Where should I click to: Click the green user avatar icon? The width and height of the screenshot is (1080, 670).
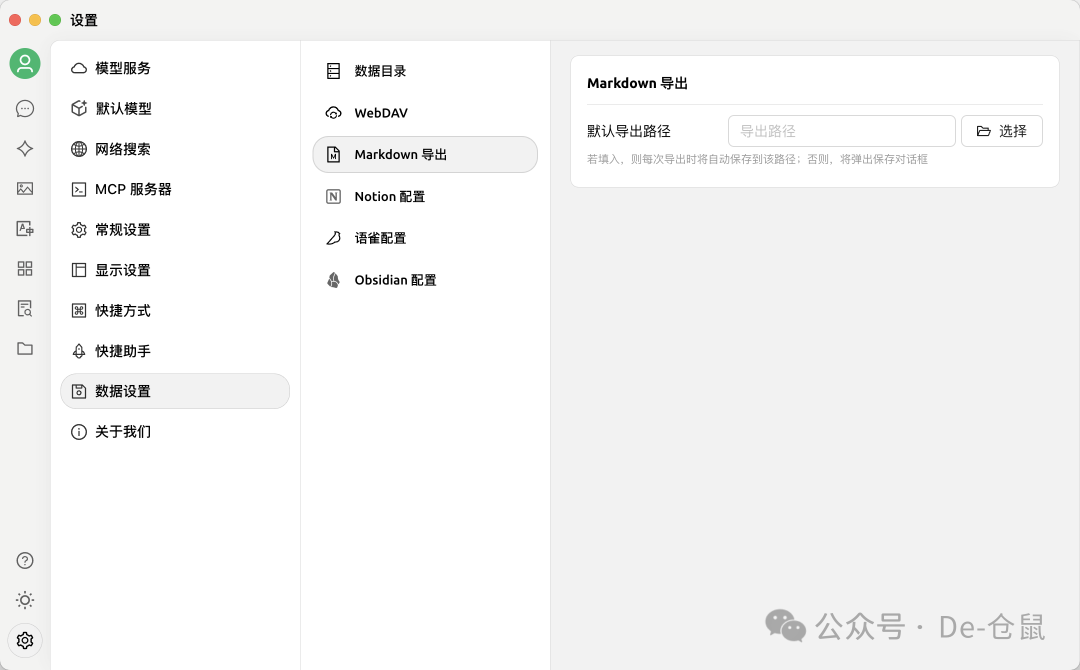pyautogui.click(x=24, y=63)
